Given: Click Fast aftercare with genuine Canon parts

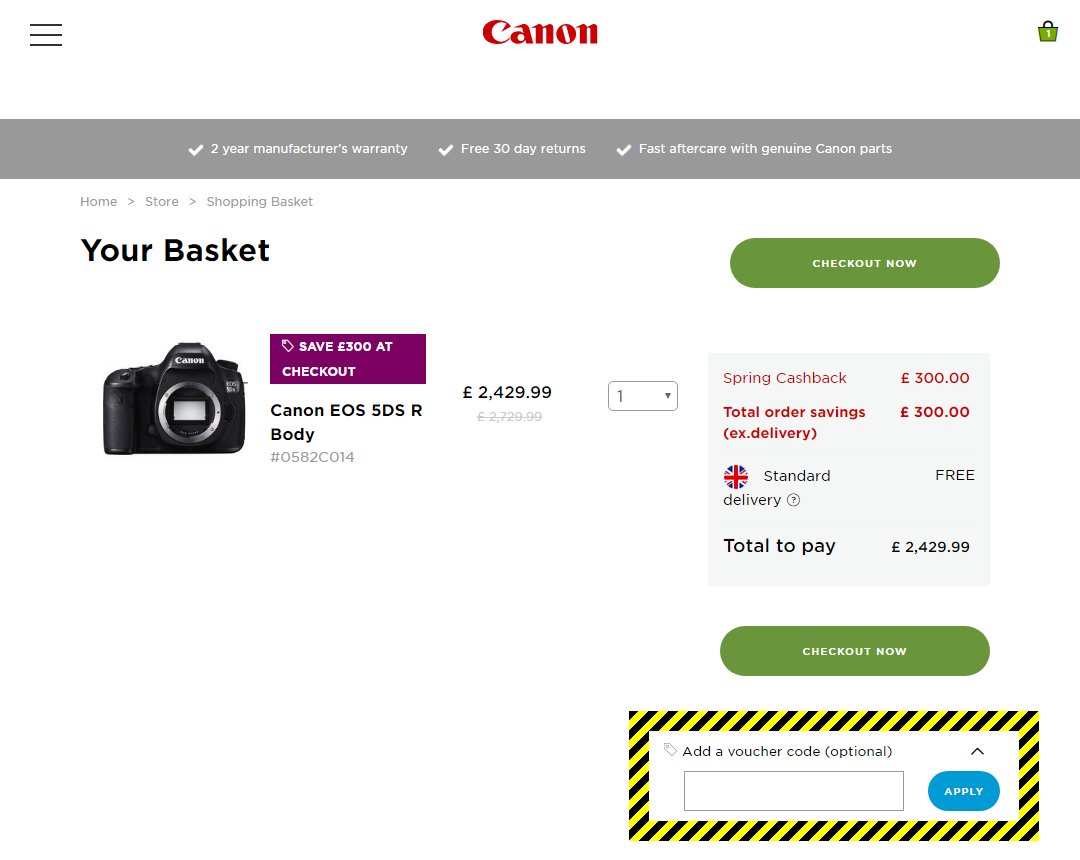Looking at the screenshot, I should [765, 149].
